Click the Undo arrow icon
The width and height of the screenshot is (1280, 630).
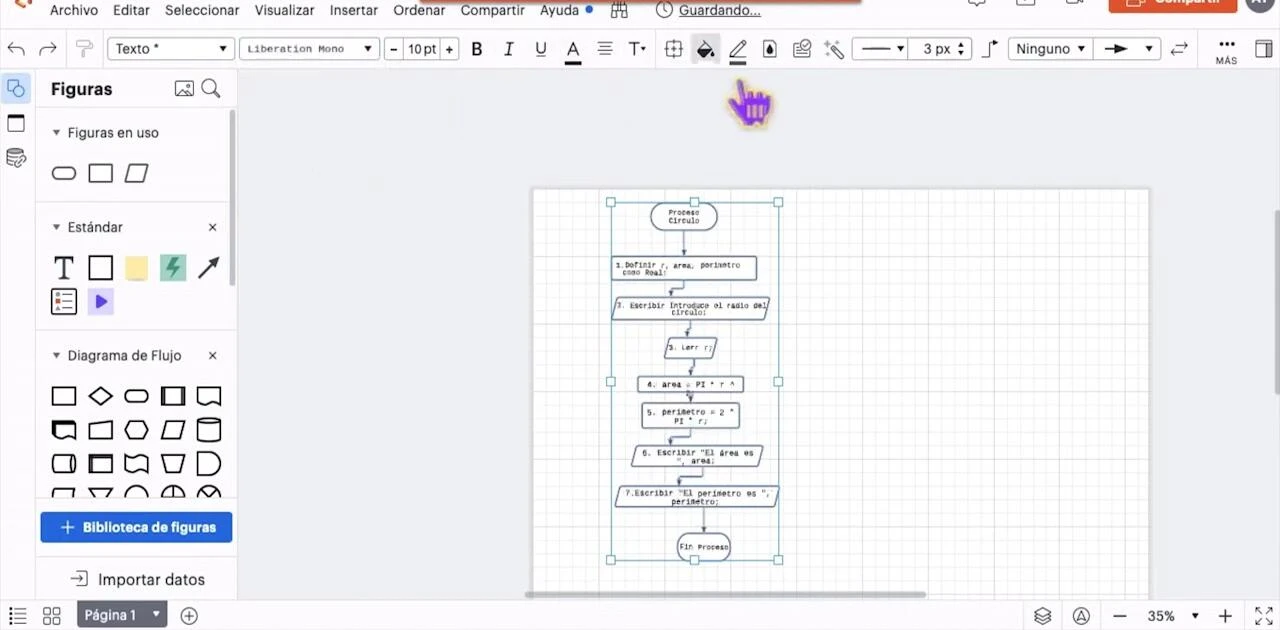16,49
